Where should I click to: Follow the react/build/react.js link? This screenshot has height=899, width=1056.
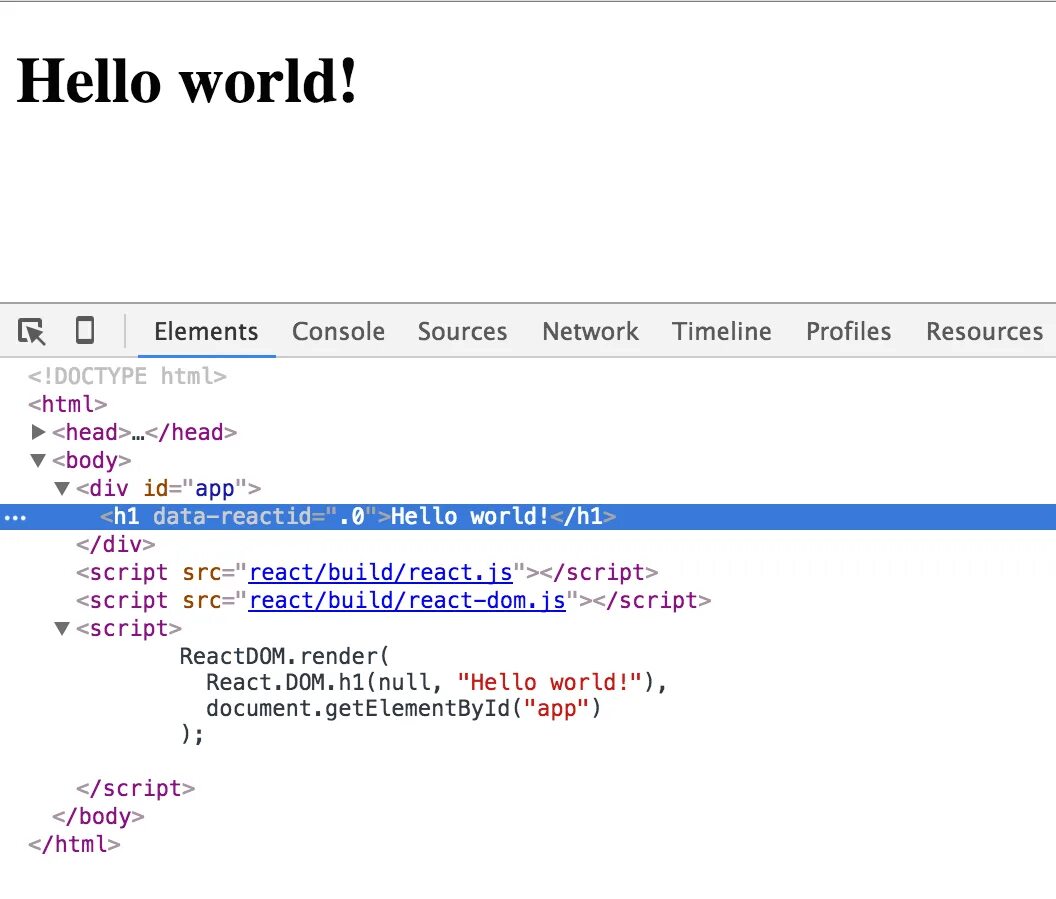coord(381,572)
